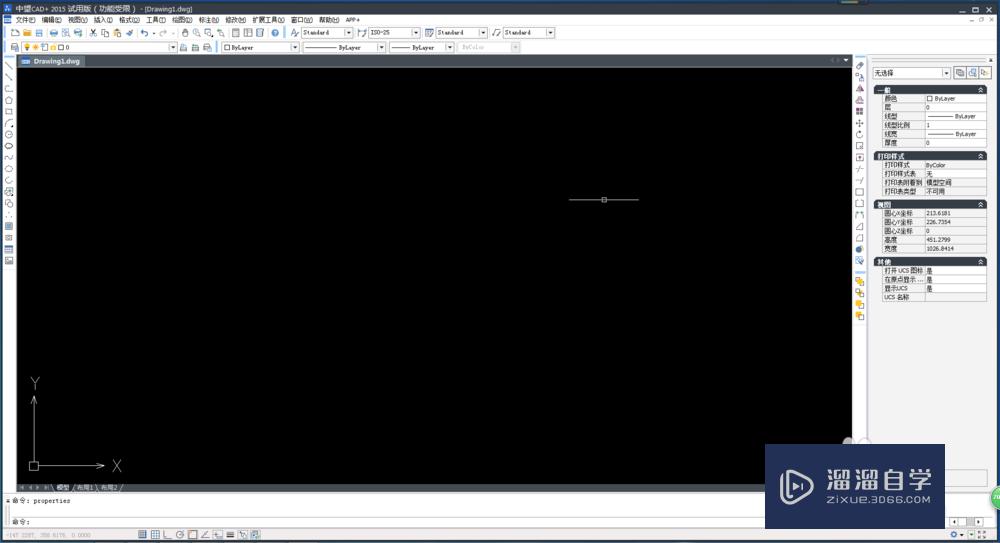Click the command line input field
Screen dimensions: 1000x543
(395, 522)
